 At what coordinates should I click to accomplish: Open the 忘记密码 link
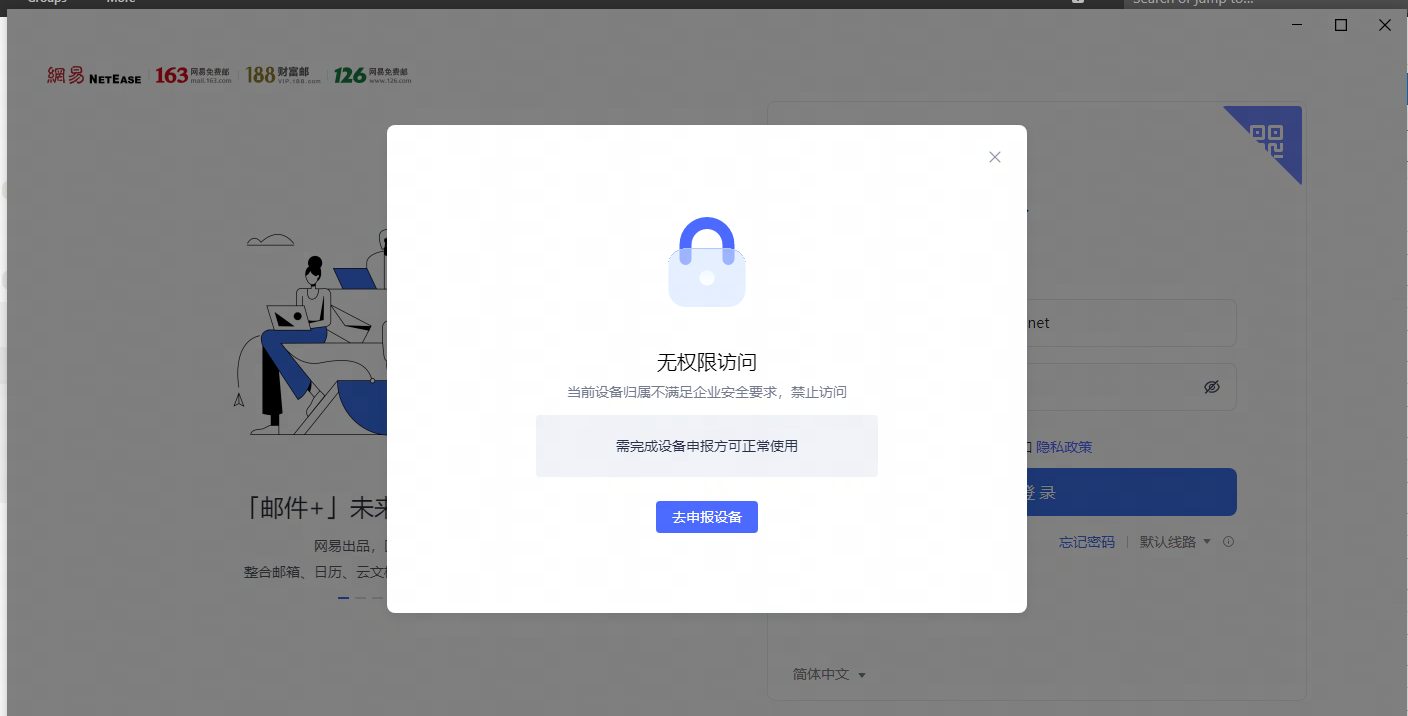tap(1086, 542)
